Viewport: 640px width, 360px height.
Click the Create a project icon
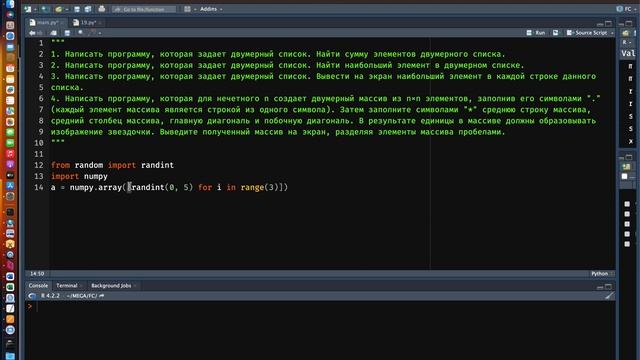[x=45, y=9]
